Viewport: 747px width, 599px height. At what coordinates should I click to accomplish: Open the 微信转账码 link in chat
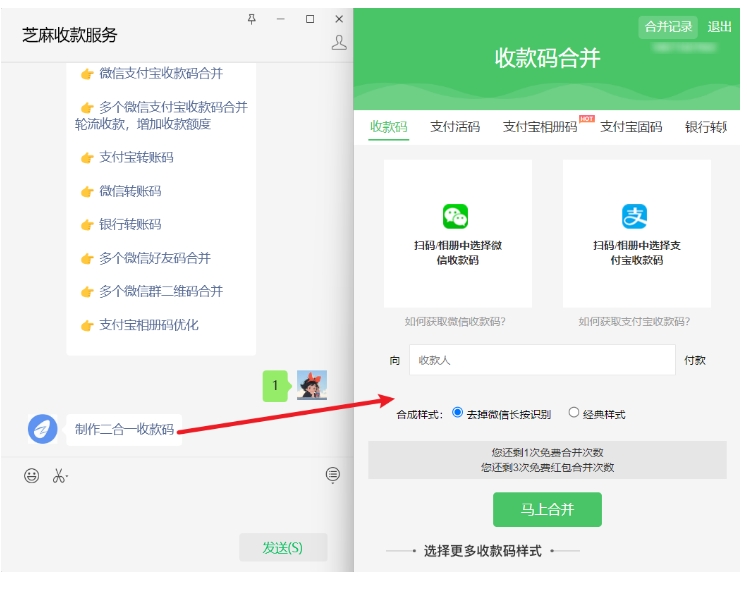click(130, 191)
